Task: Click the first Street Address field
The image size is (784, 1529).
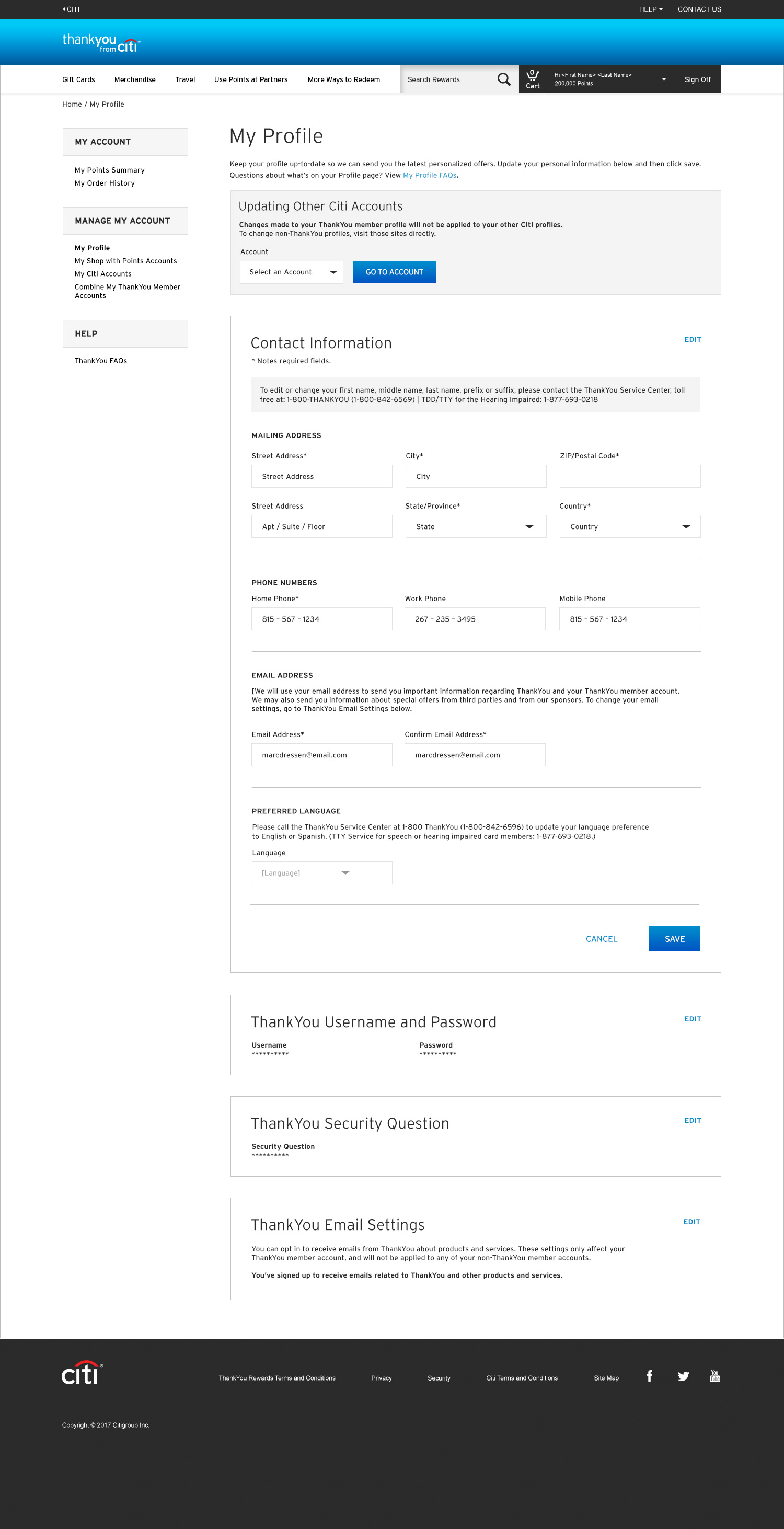Action: tap(321, 477)
